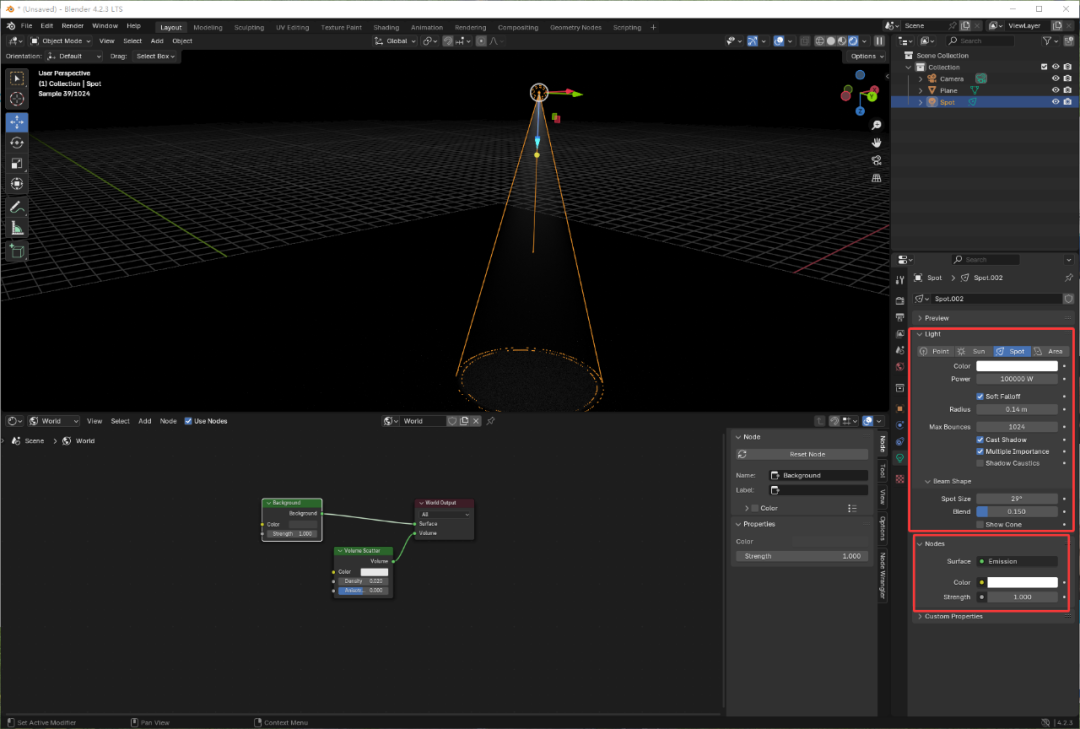Toggle Cast Shadow checkbox
This screenshot has height=729, width=1080.
click(x=979, y=440)
